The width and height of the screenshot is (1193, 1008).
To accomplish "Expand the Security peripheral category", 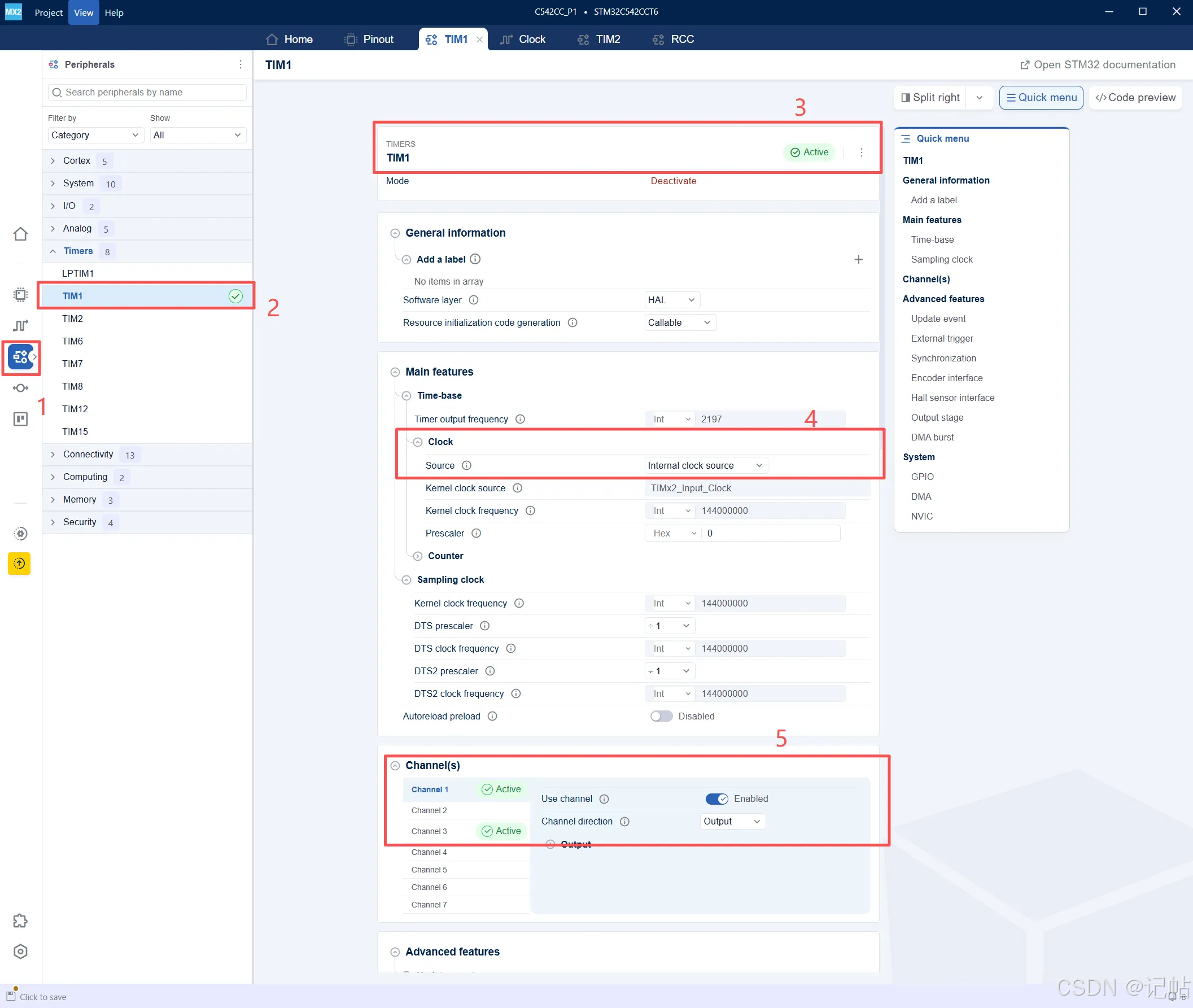I will 53,522.
